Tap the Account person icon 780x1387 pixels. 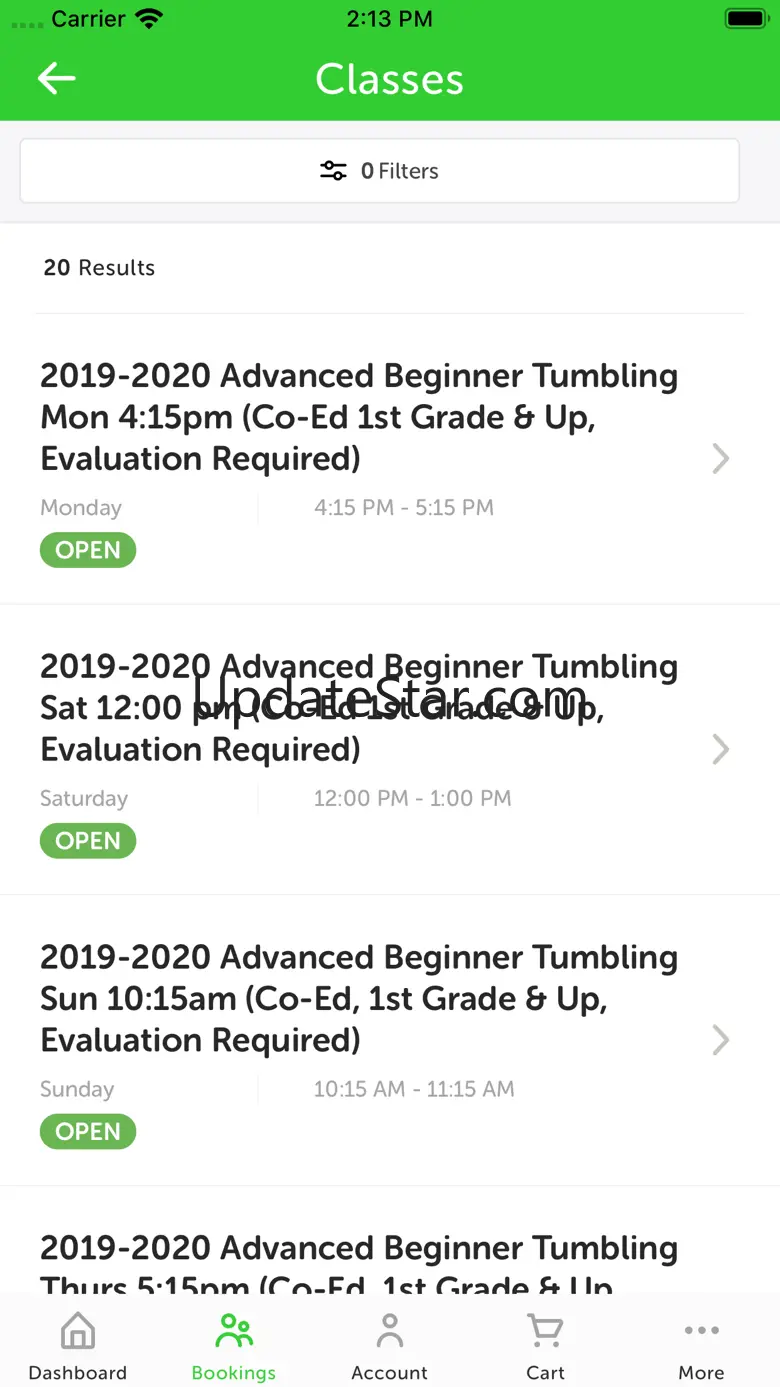coord(390,1331)
